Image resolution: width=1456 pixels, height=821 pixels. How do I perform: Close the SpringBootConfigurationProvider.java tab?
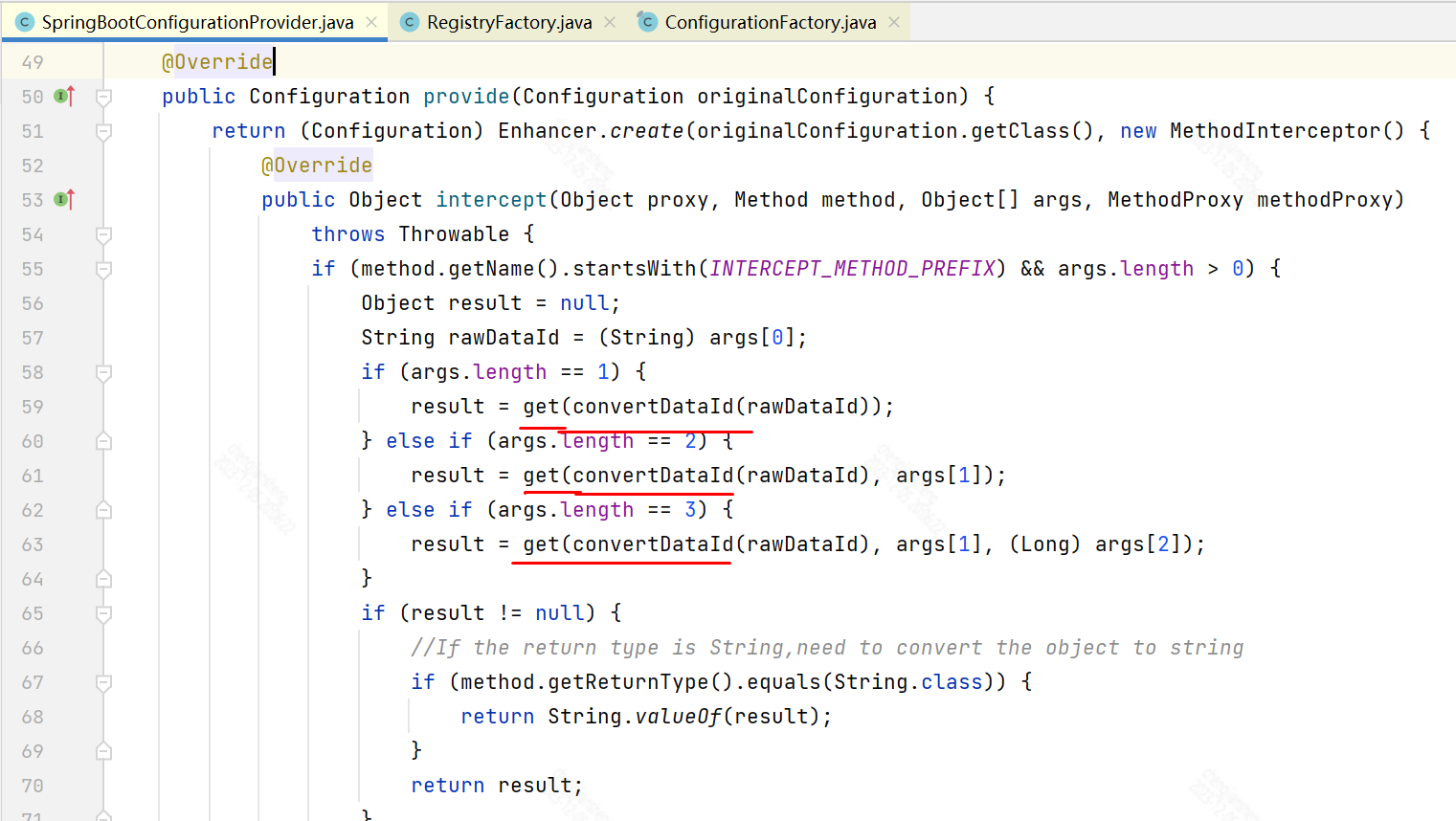pos(371,22)
